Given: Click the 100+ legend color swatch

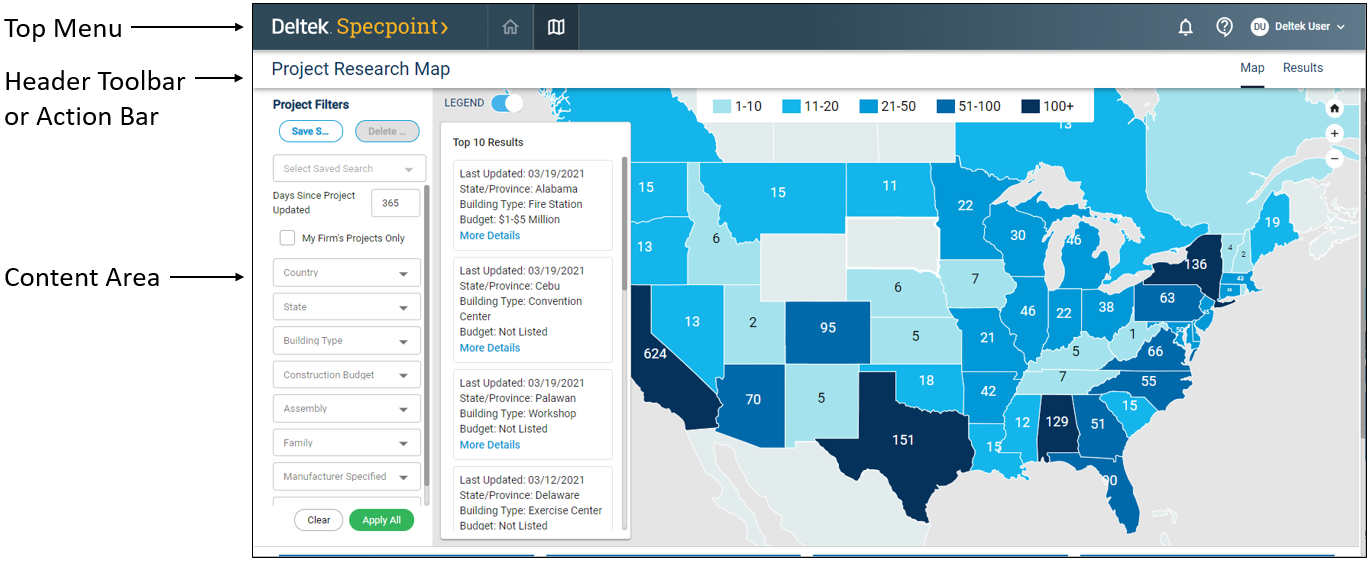Looking at the screenshot, I should click(x=1029, y=106).
